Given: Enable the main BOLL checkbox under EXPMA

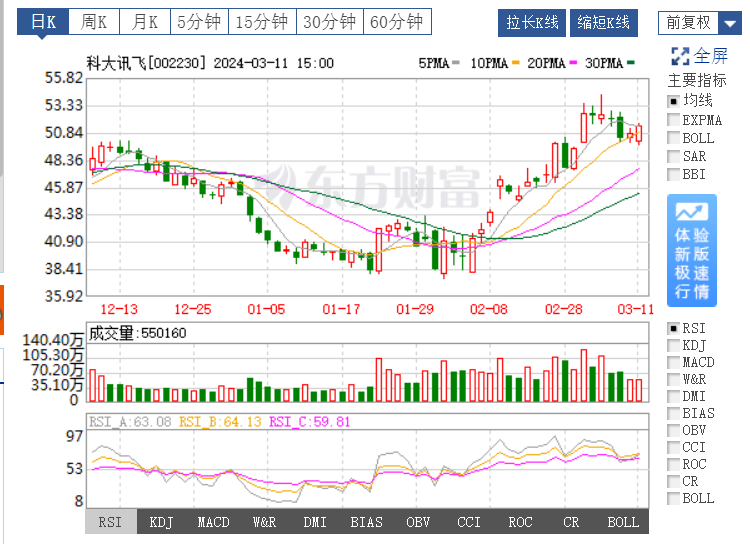Looking at the screenshot, I should pos(673,138).
